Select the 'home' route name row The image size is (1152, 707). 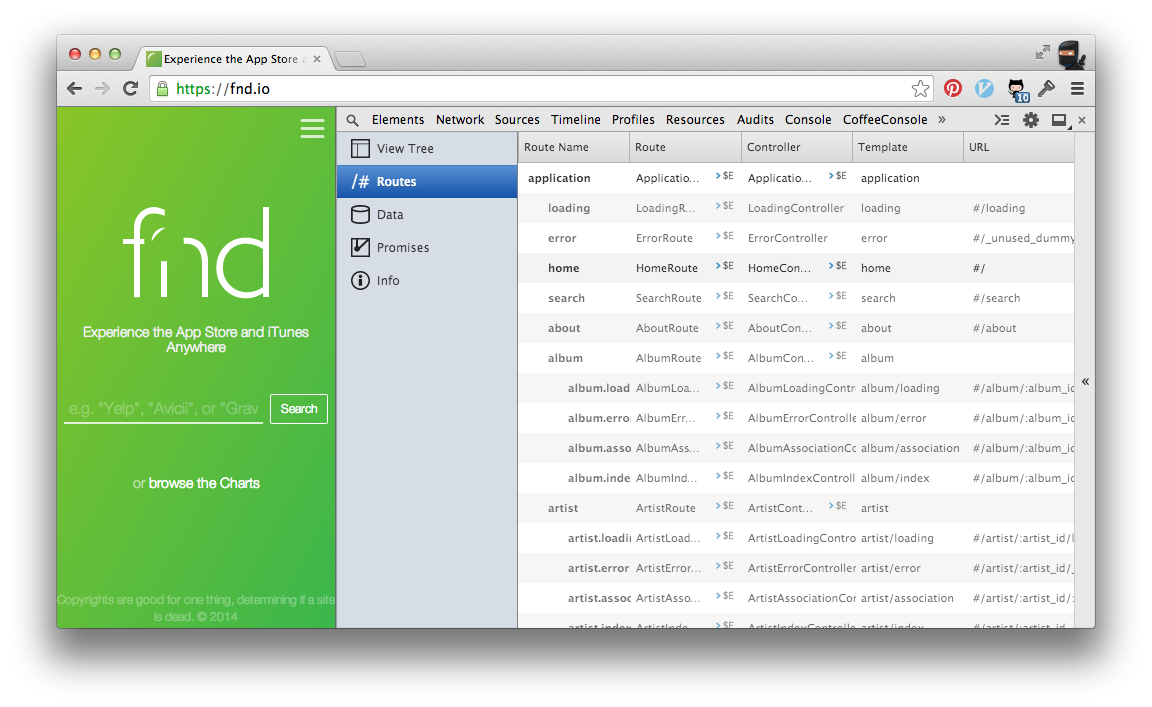click(x=564, y=268)
